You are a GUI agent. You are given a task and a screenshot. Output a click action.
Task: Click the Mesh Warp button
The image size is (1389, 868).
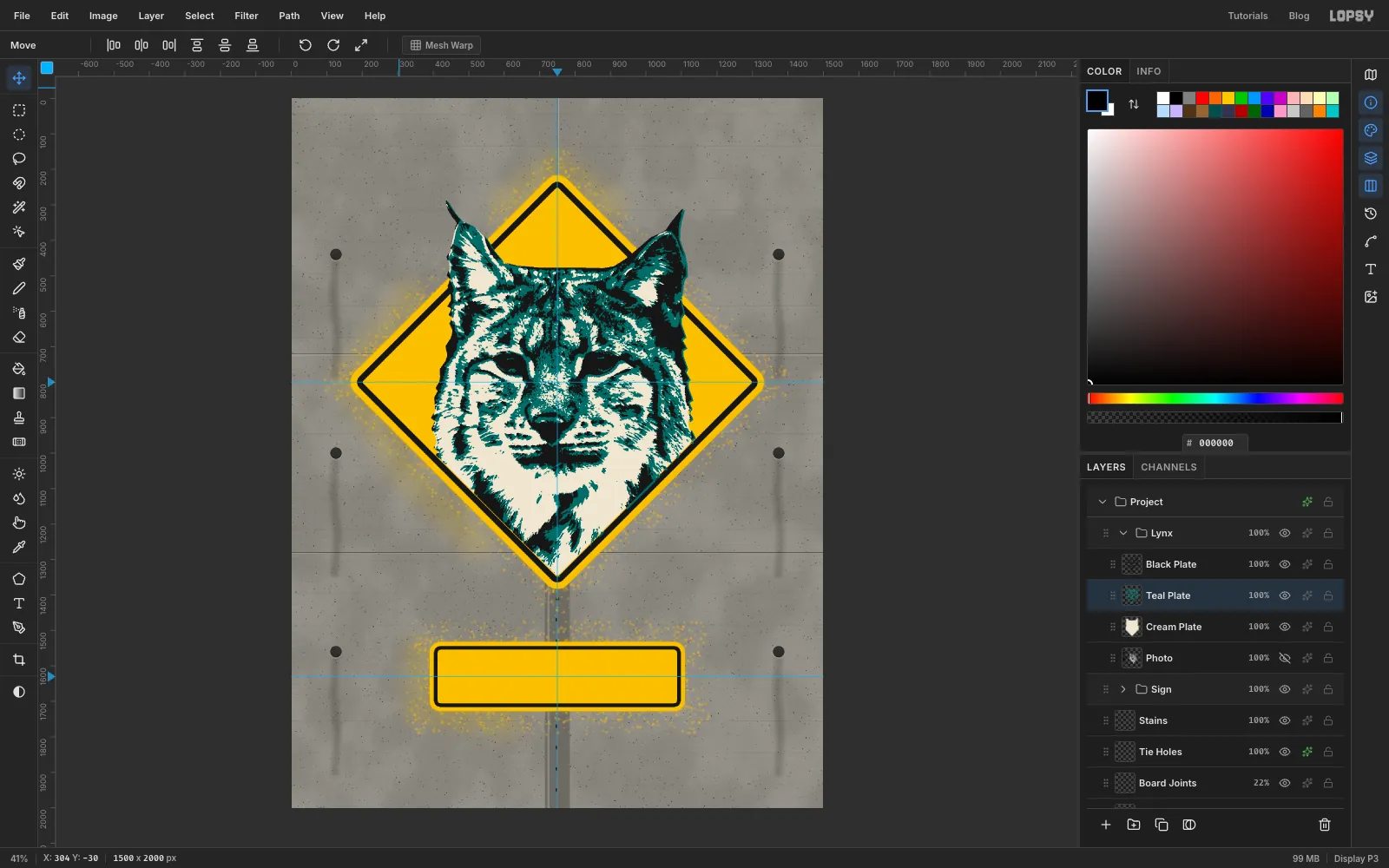[x=442, y=45]
